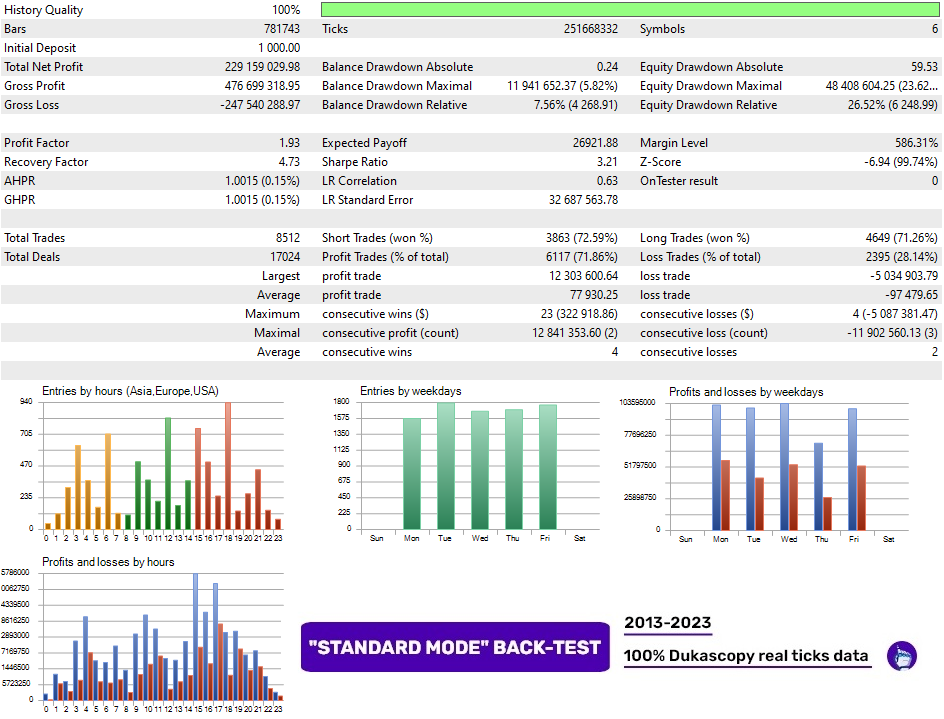Screen dimensions: 944x719
Task: Click the Z-Score value
Action: tap(898, 162)
